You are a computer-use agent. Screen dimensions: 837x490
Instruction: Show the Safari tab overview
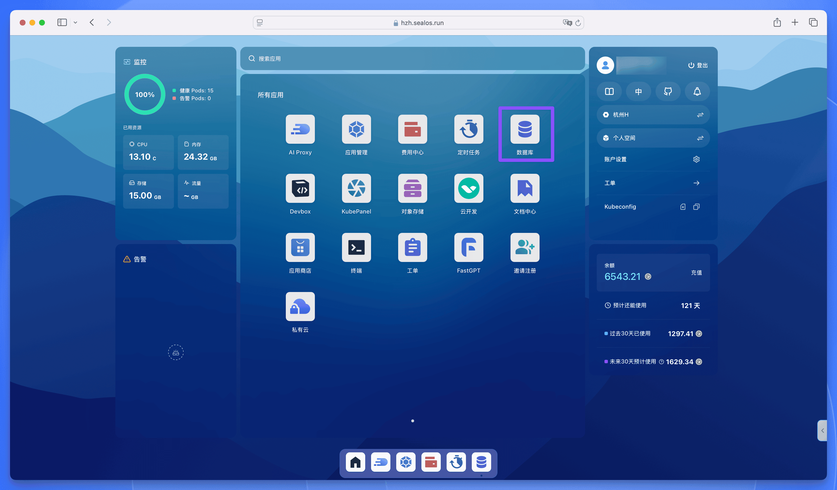tap(813, 22)
